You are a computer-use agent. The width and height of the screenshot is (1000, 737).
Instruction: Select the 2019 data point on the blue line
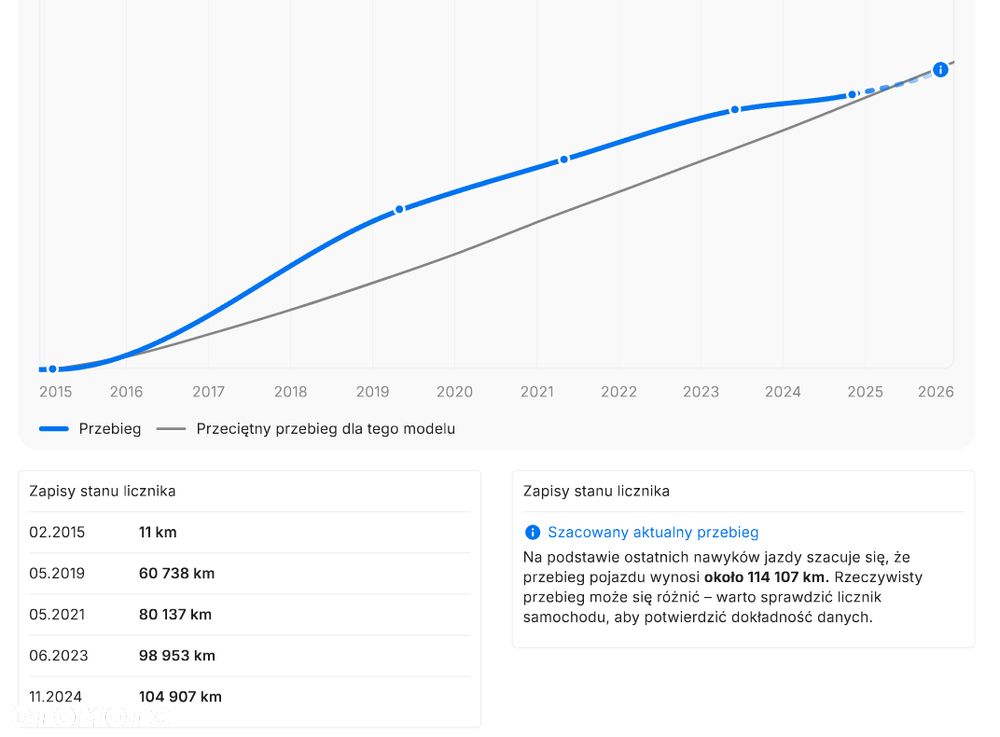(399, 209)
